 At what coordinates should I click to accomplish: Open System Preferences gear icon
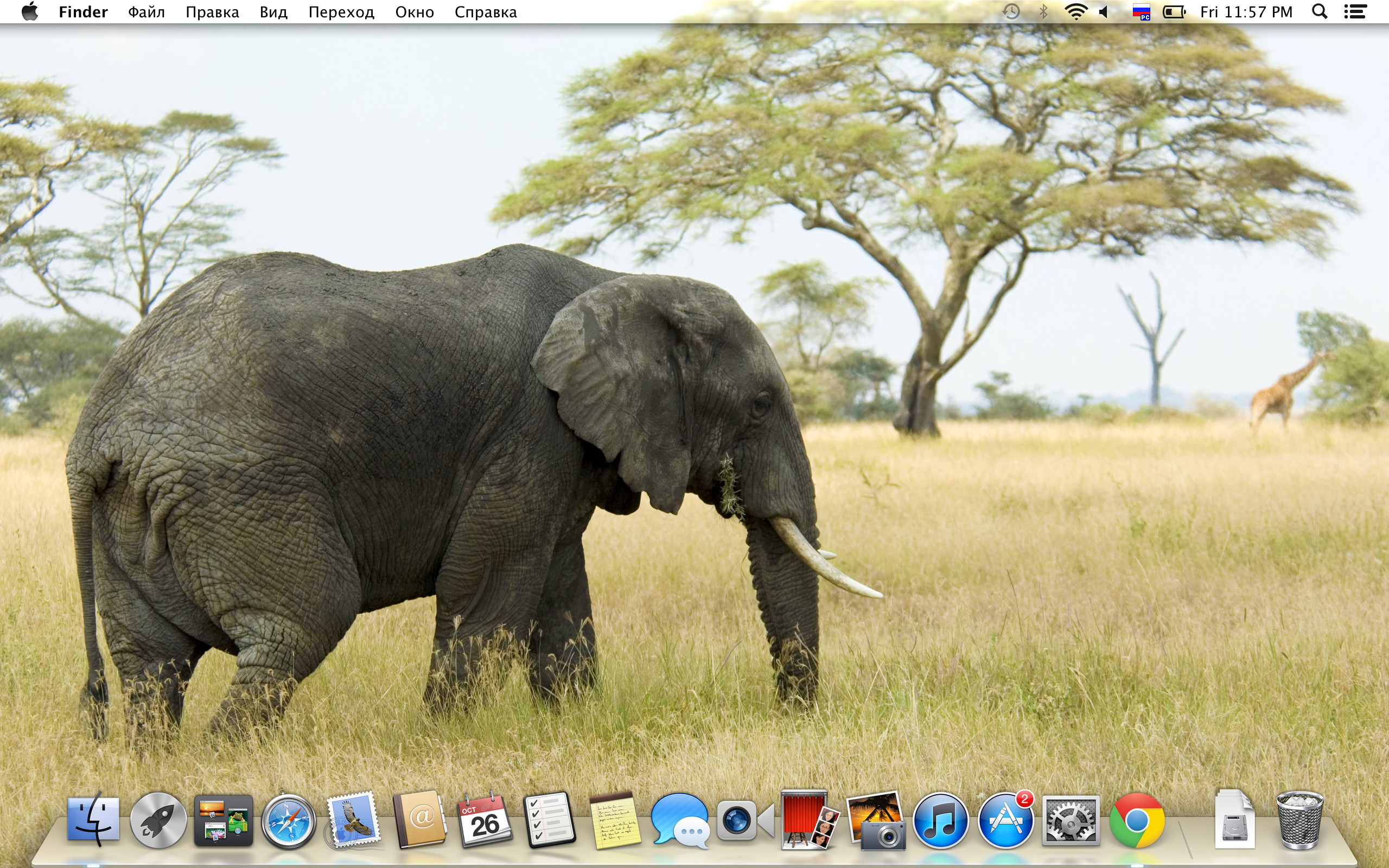point(1071,821)
